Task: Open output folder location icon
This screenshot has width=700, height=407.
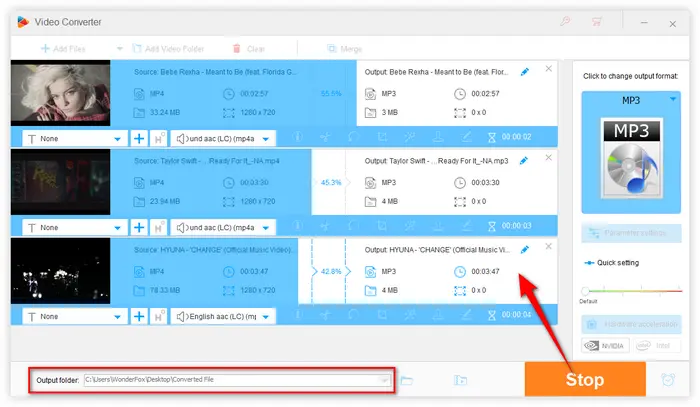Action: [x=460, y=380]
